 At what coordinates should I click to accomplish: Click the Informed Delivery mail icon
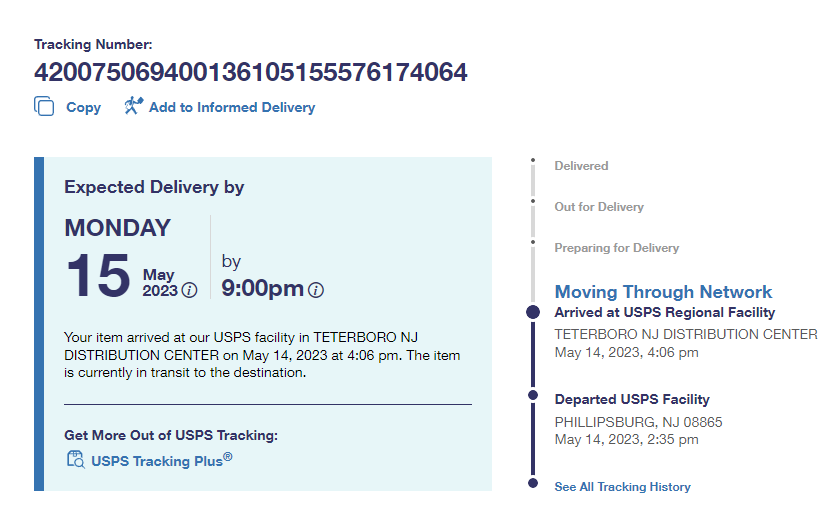click(x=134, y=106)
